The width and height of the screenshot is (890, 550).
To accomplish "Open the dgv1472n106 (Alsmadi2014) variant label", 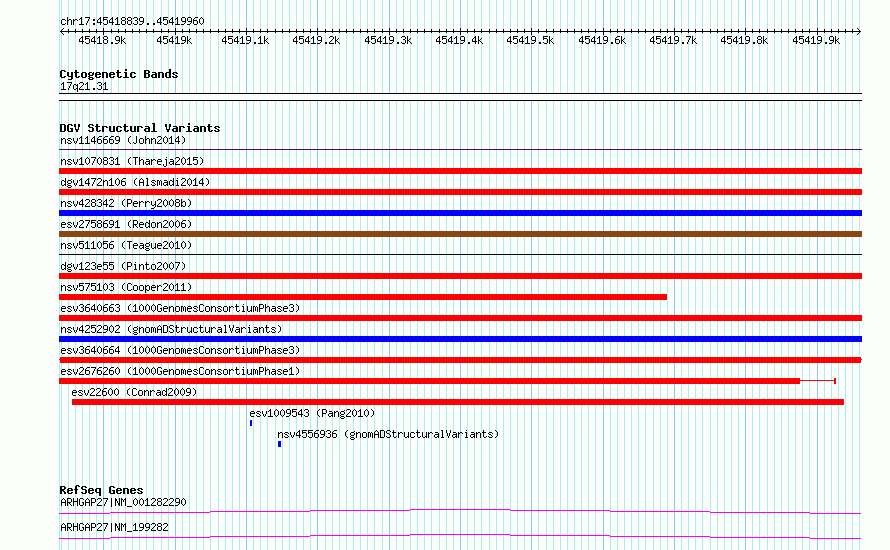I will [135, 182].
